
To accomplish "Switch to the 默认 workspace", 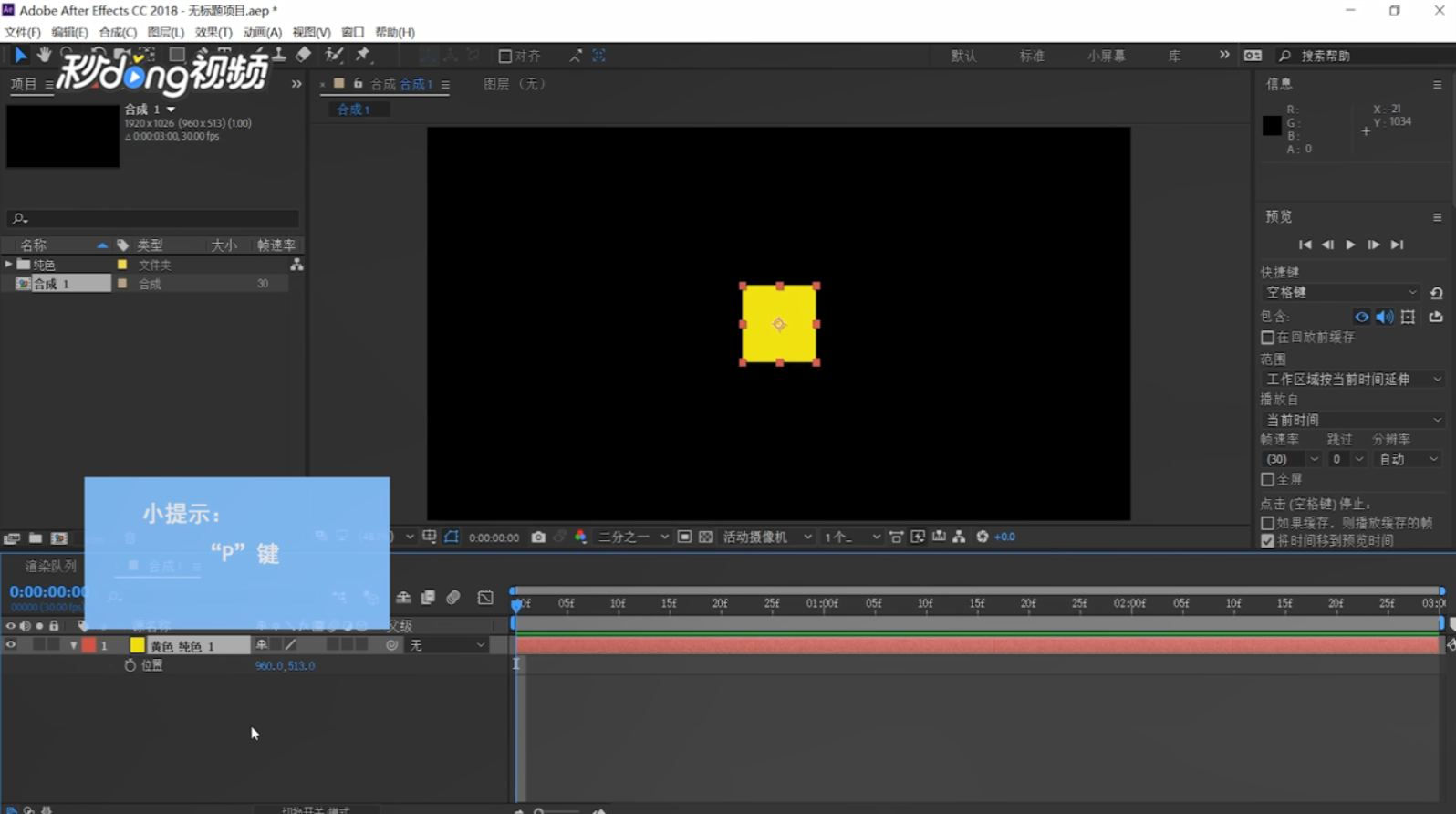I will (x=963, y=56).
